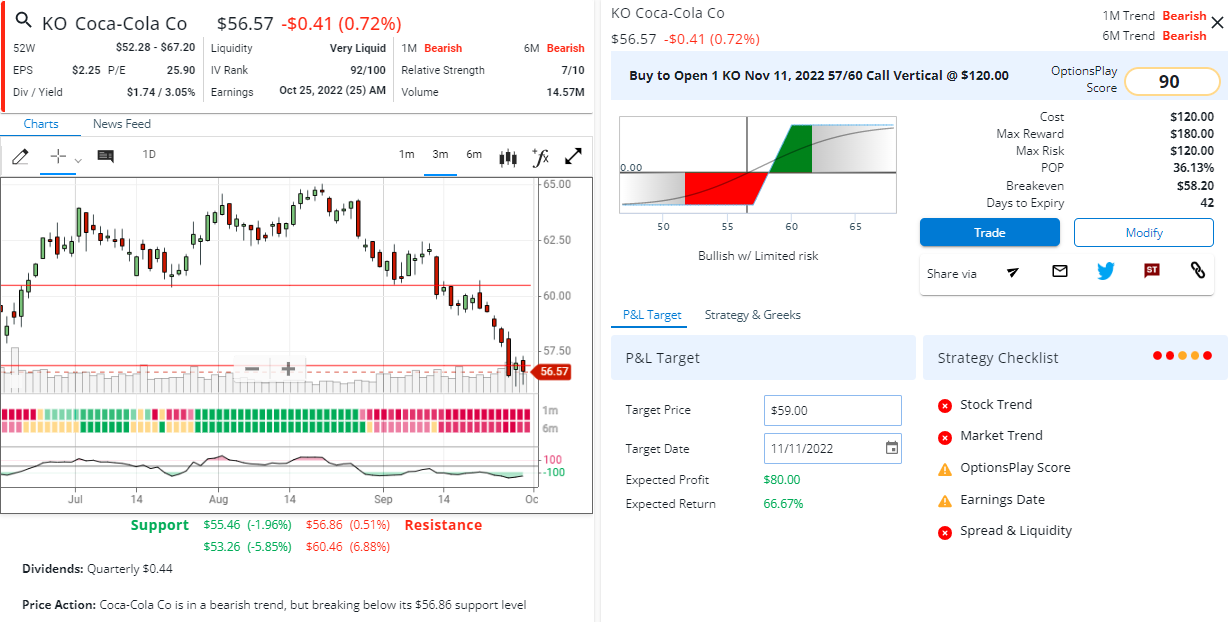This screenshot has height=622, width=1229.
Task: Click the Expected Return 66.67% value
Action: pyautogui.click(x=783, y=503)
